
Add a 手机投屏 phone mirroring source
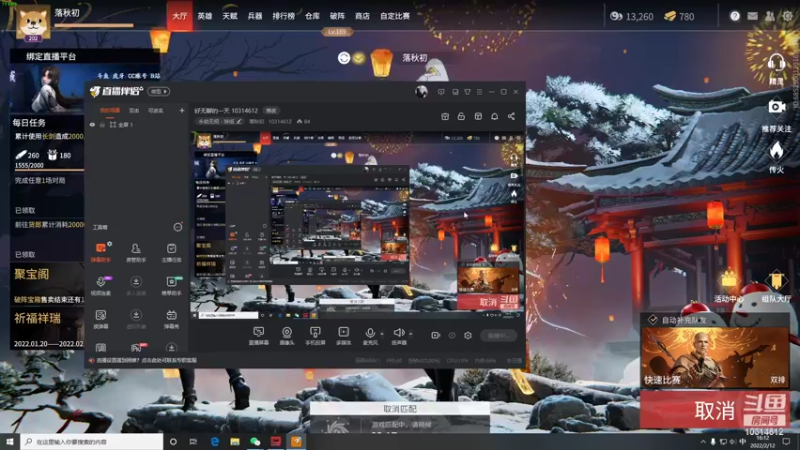click(315, 336)
